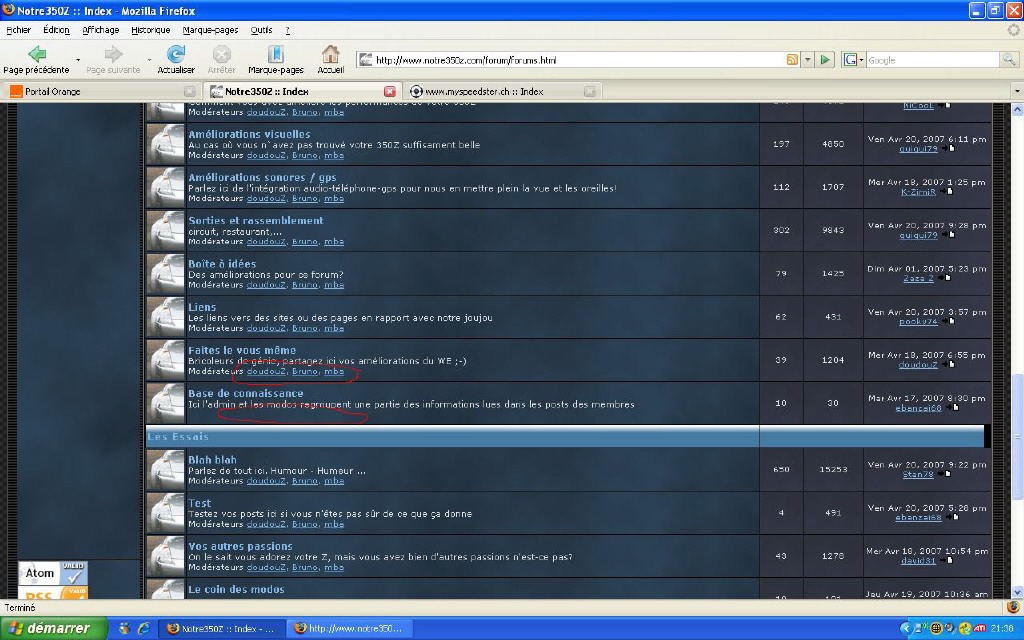Close the Notre350Z :: Index tab
Screen dimensions: 1024x640
pyautogui.click(x=390, y=91)
